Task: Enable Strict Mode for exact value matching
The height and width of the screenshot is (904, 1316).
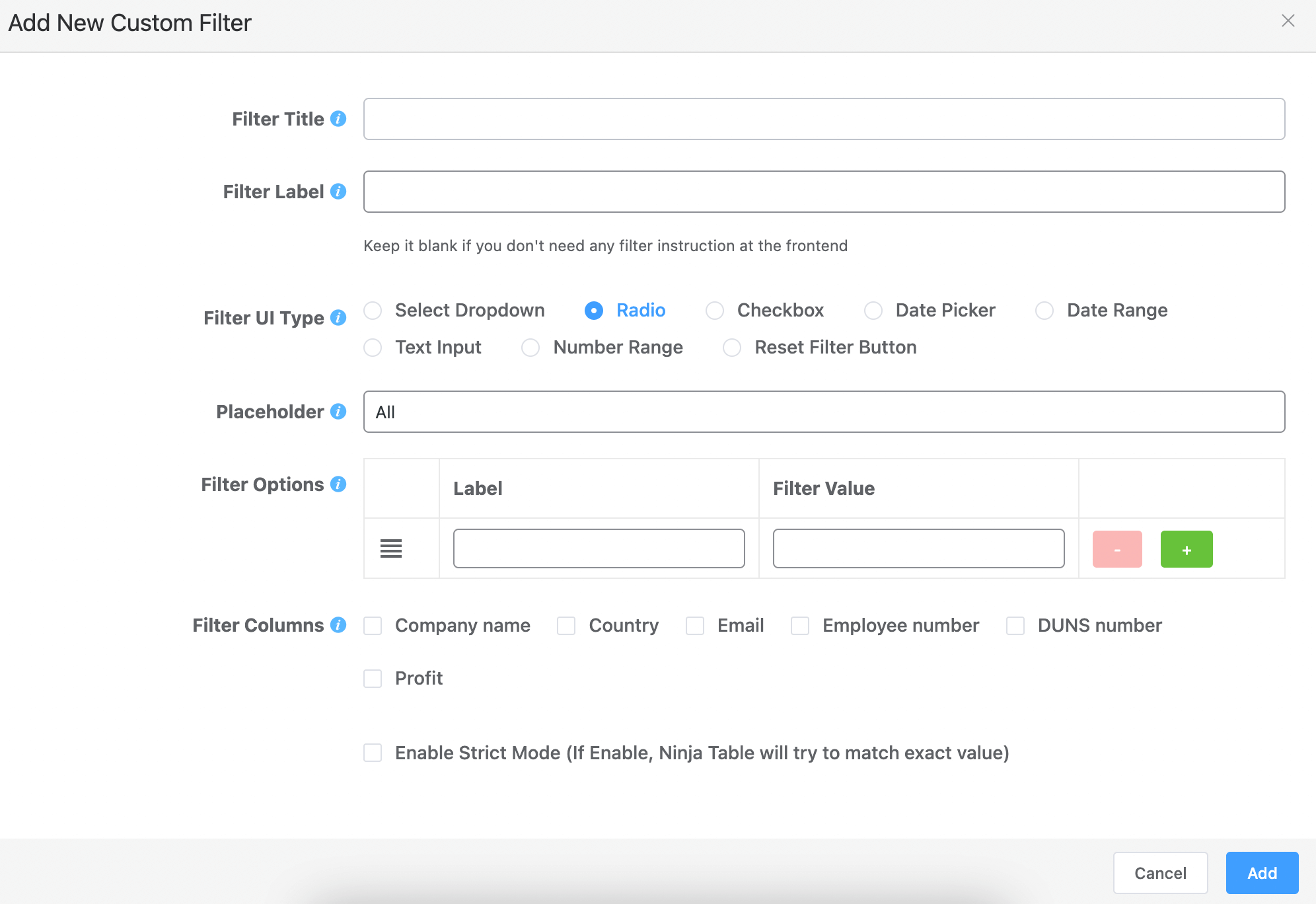Action: tap(373, 753)
